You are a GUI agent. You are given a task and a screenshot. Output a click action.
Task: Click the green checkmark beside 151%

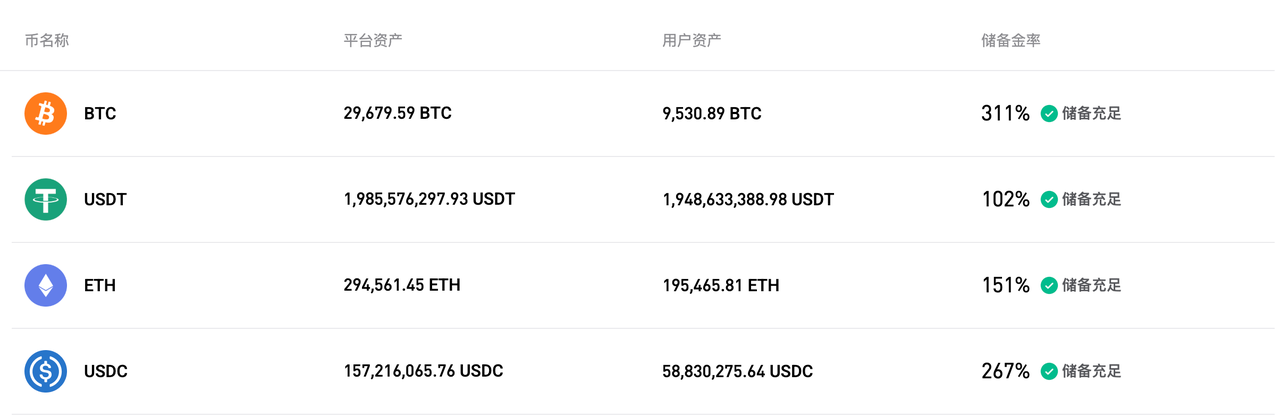point(1049,286)
